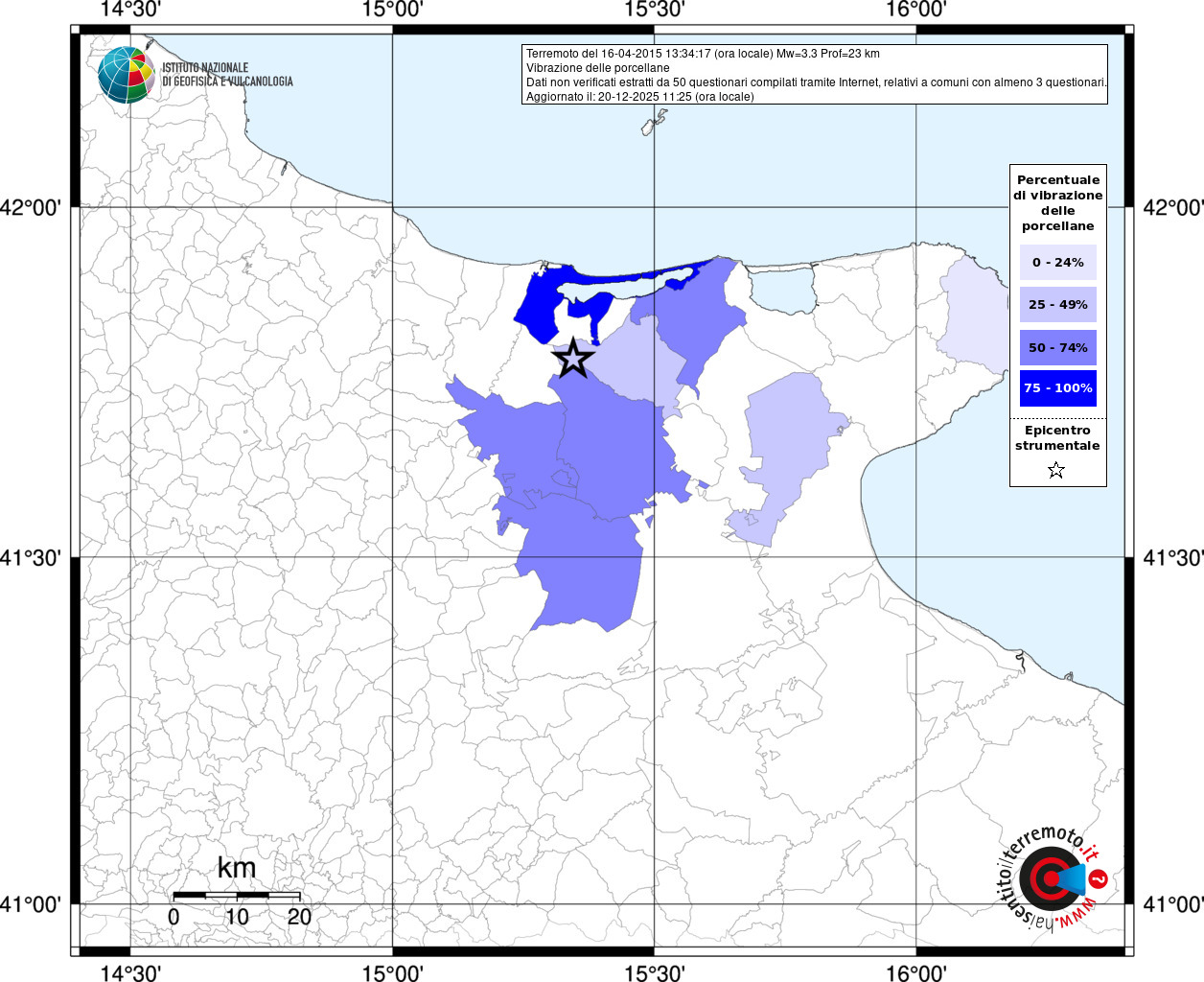1204x982 pixels.
Task: Click the INGV globe logo
Action: (126, 75)
